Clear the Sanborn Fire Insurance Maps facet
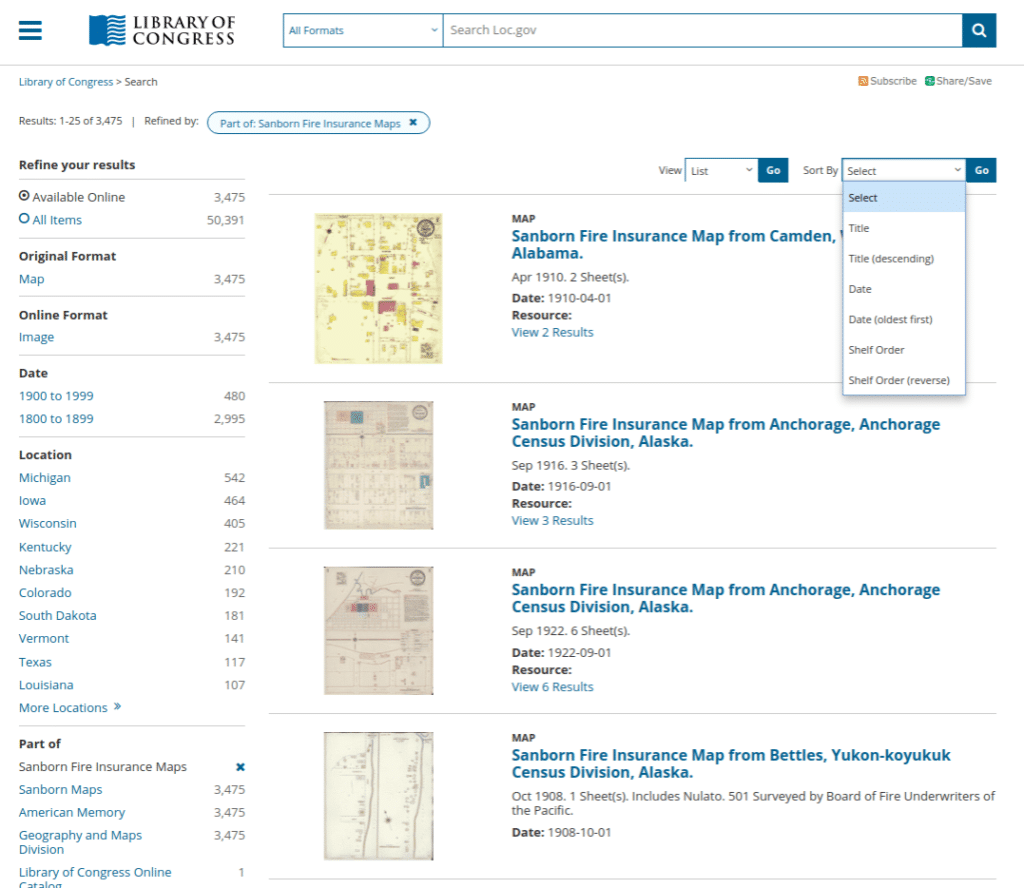 point(238,766)
